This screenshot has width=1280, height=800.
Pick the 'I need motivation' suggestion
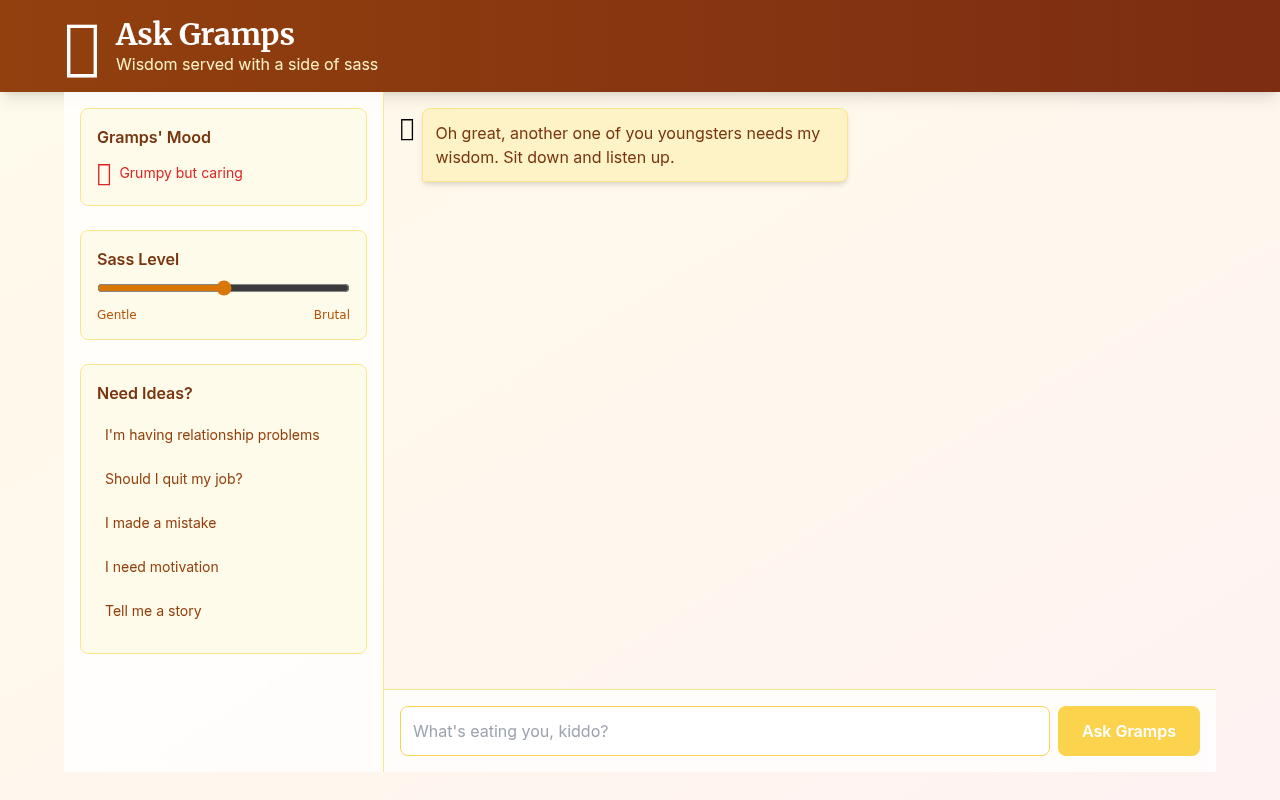162,567
